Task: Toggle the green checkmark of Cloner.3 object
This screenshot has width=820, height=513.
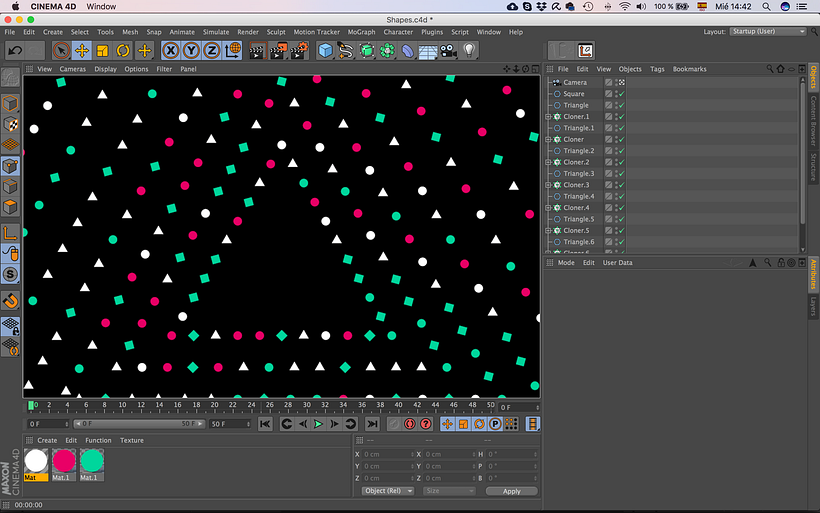Action: pos(622,185)
